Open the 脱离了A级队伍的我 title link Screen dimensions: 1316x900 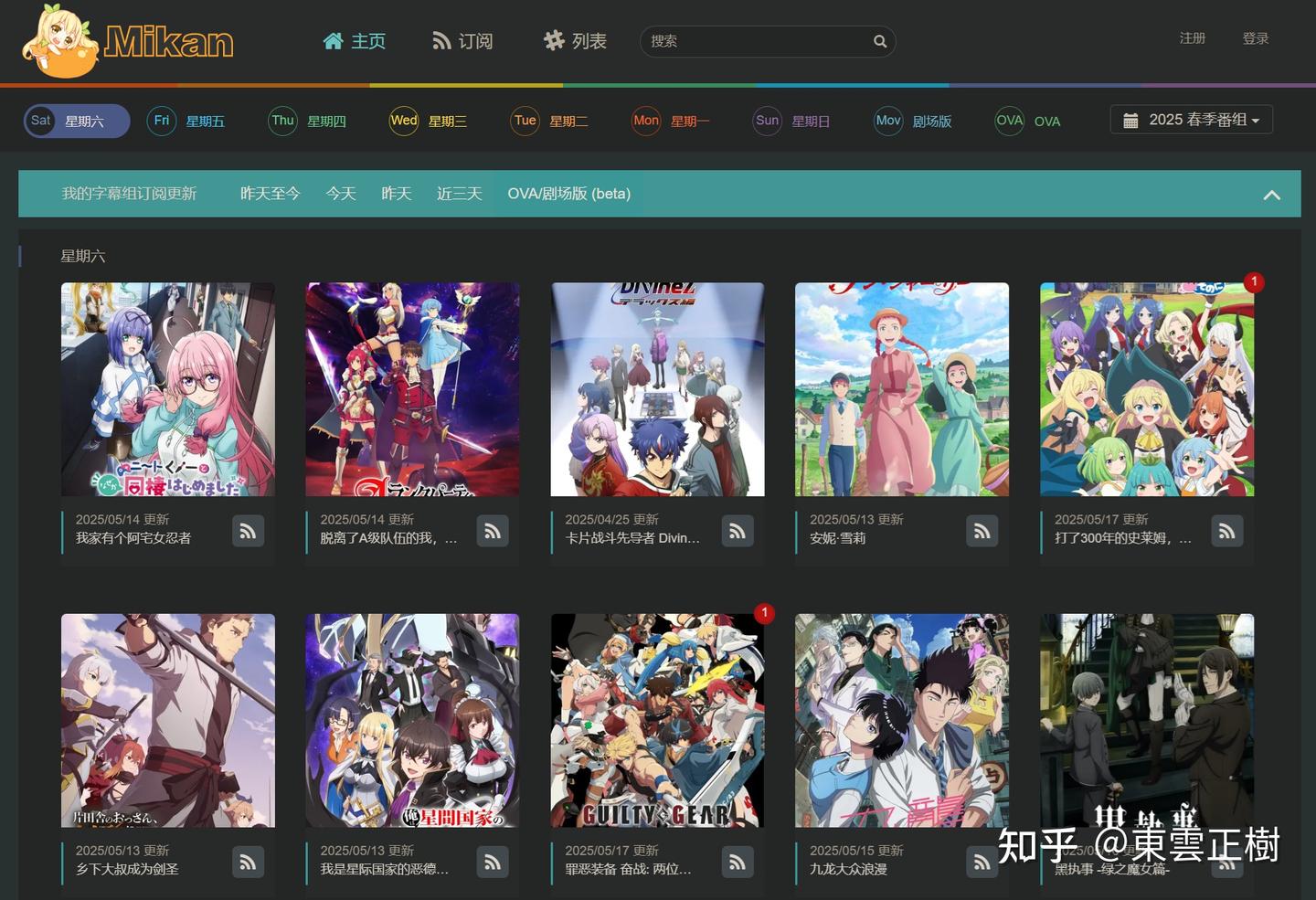coord(388,538)
